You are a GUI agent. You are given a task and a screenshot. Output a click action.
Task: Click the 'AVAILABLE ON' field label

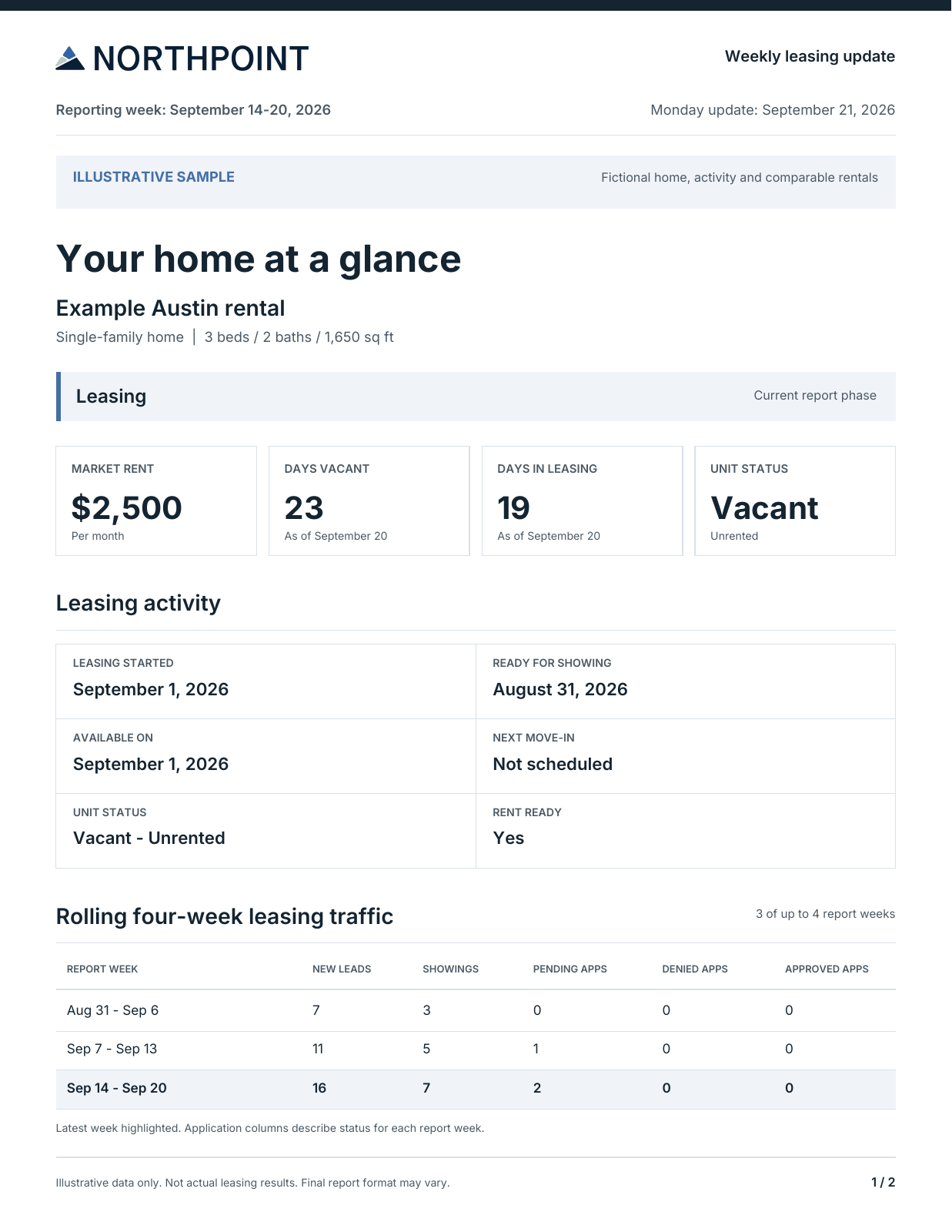pos(113,738)
